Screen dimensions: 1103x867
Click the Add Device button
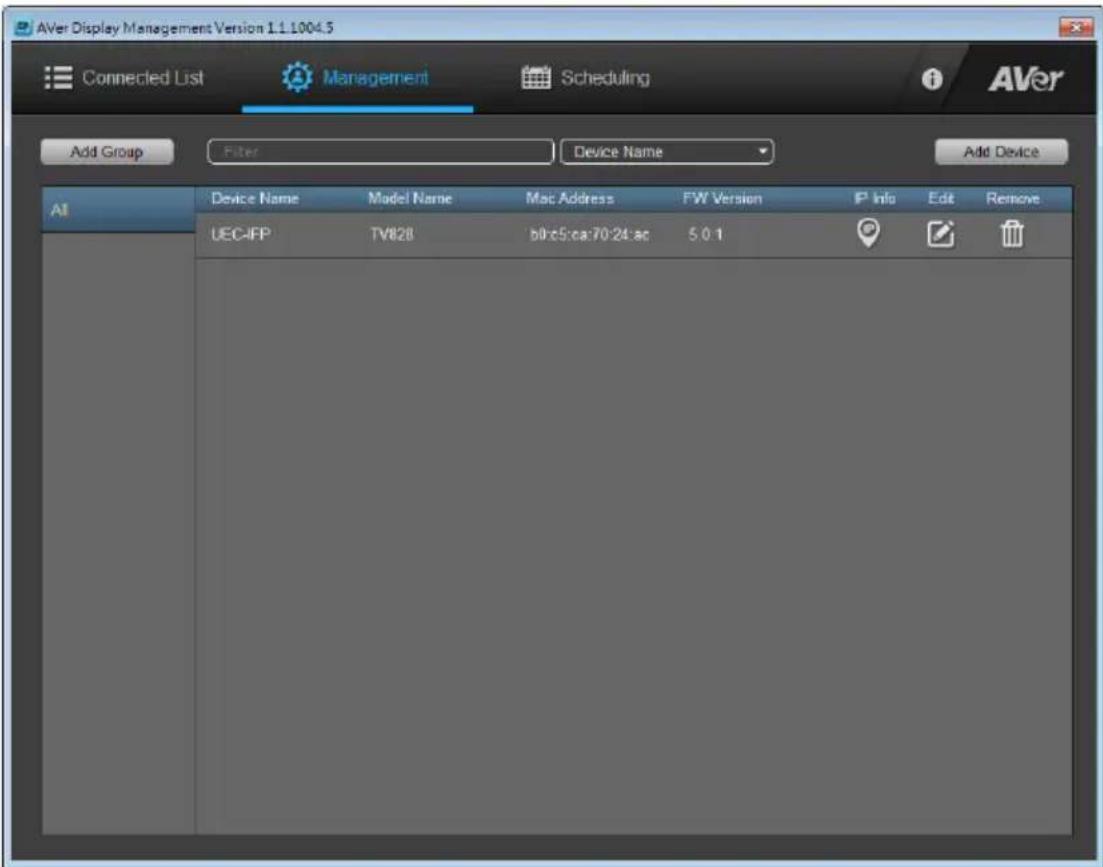tap(1001, 152)
